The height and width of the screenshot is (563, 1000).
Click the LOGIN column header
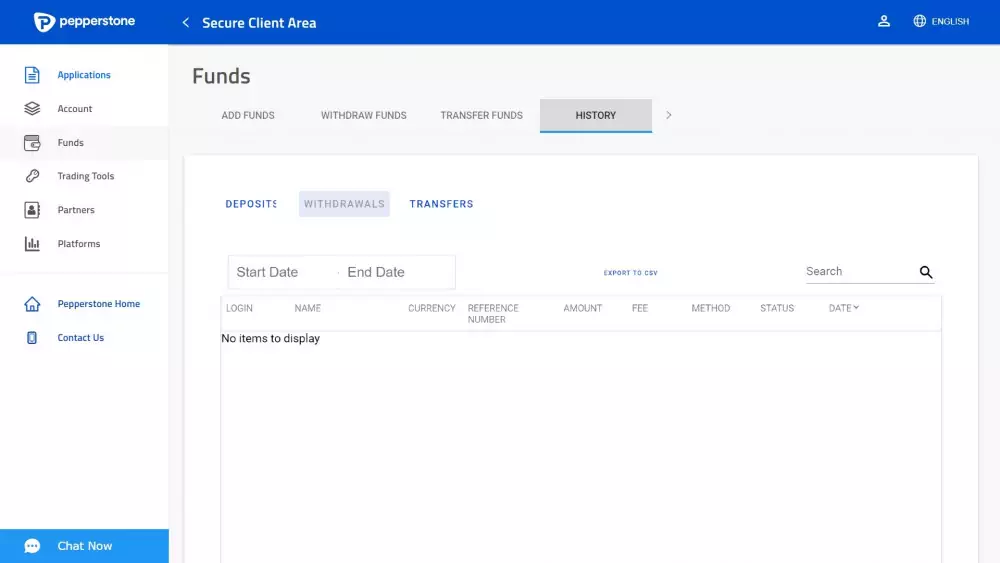[239, 308]
